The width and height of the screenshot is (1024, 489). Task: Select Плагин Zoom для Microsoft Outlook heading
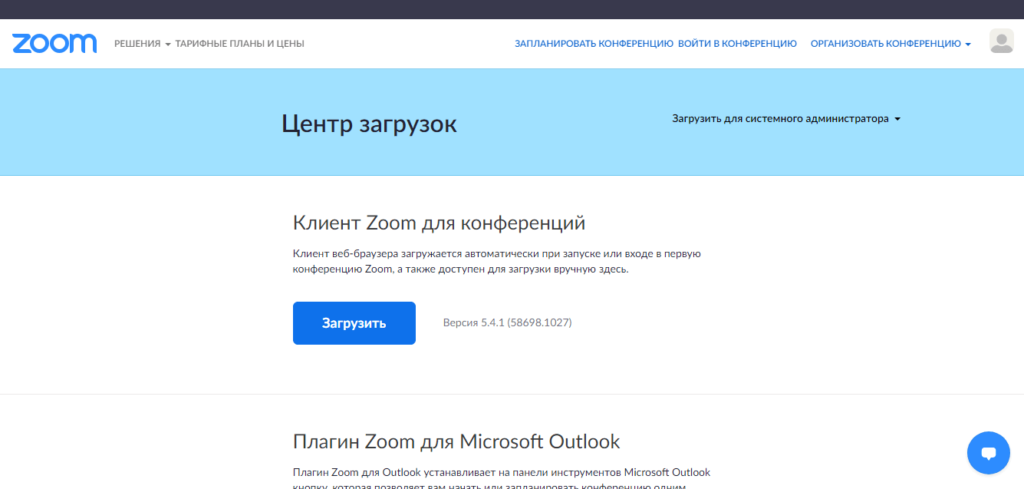tap(456, 441)
